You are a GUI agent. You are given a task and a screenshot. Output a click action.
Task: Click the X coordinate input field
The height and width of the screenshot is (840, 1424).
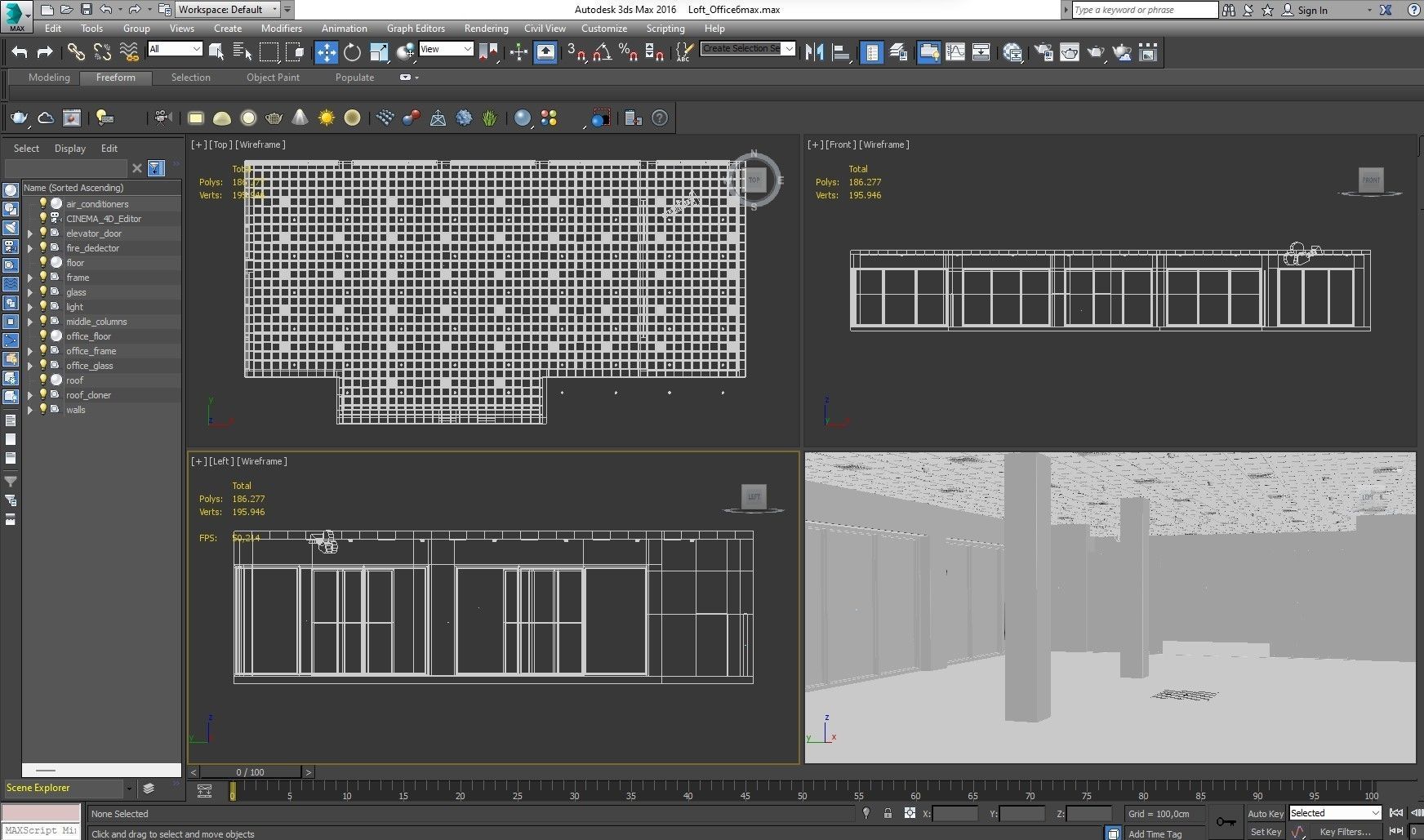[955, 813]
